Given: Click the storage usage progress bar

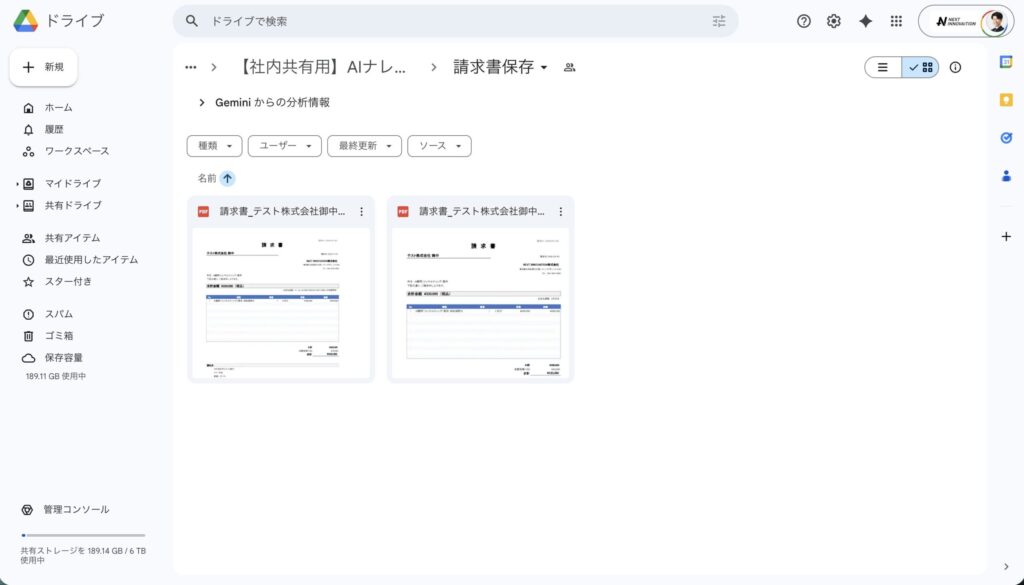Looking at the screenshot, I should coord(83,535).
